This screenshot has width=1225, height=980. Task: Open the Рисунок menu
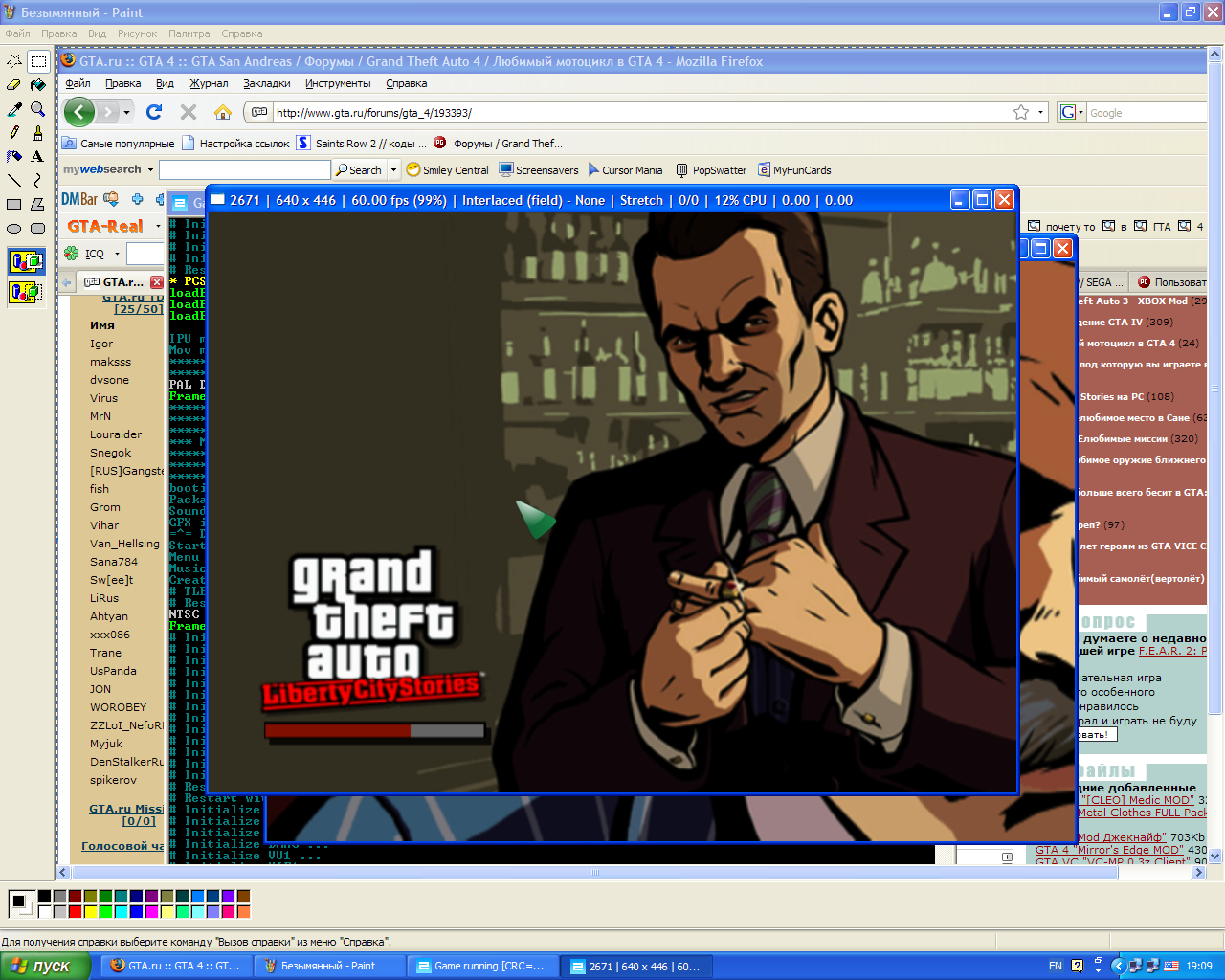click(x=138, y=33)
